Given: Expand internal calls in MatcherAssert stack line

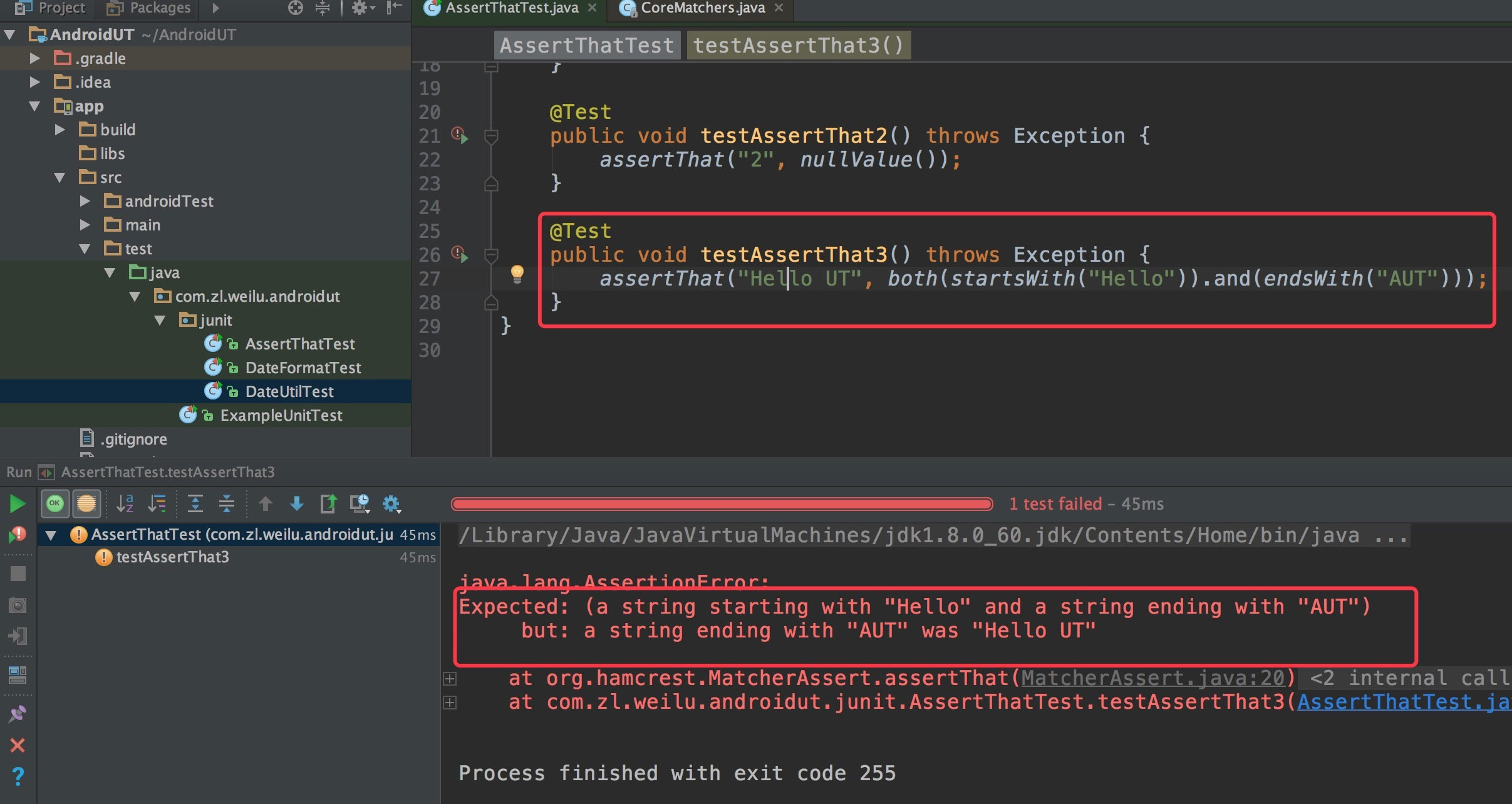Looking at the screenshot, I should [450, 679].
